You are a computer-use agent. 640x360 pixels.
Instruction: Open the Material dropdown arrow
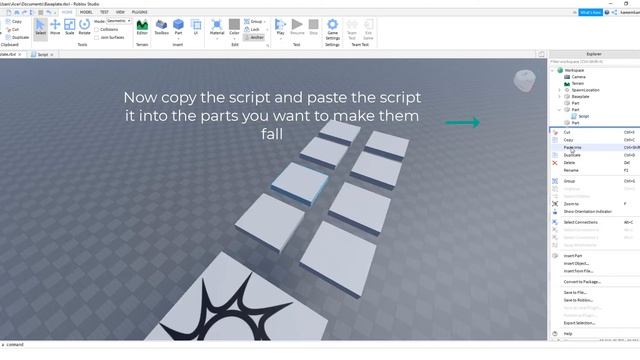[x=217, y=39]
